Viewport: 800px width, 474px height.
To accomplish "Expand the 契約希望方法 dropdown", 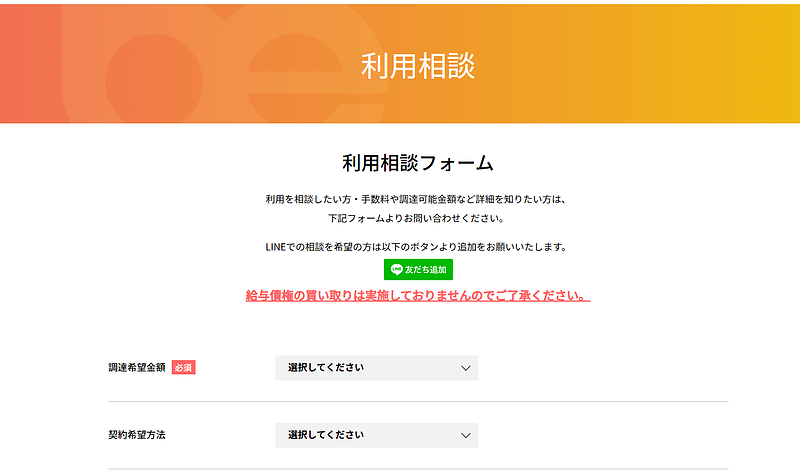I will 376,435.
